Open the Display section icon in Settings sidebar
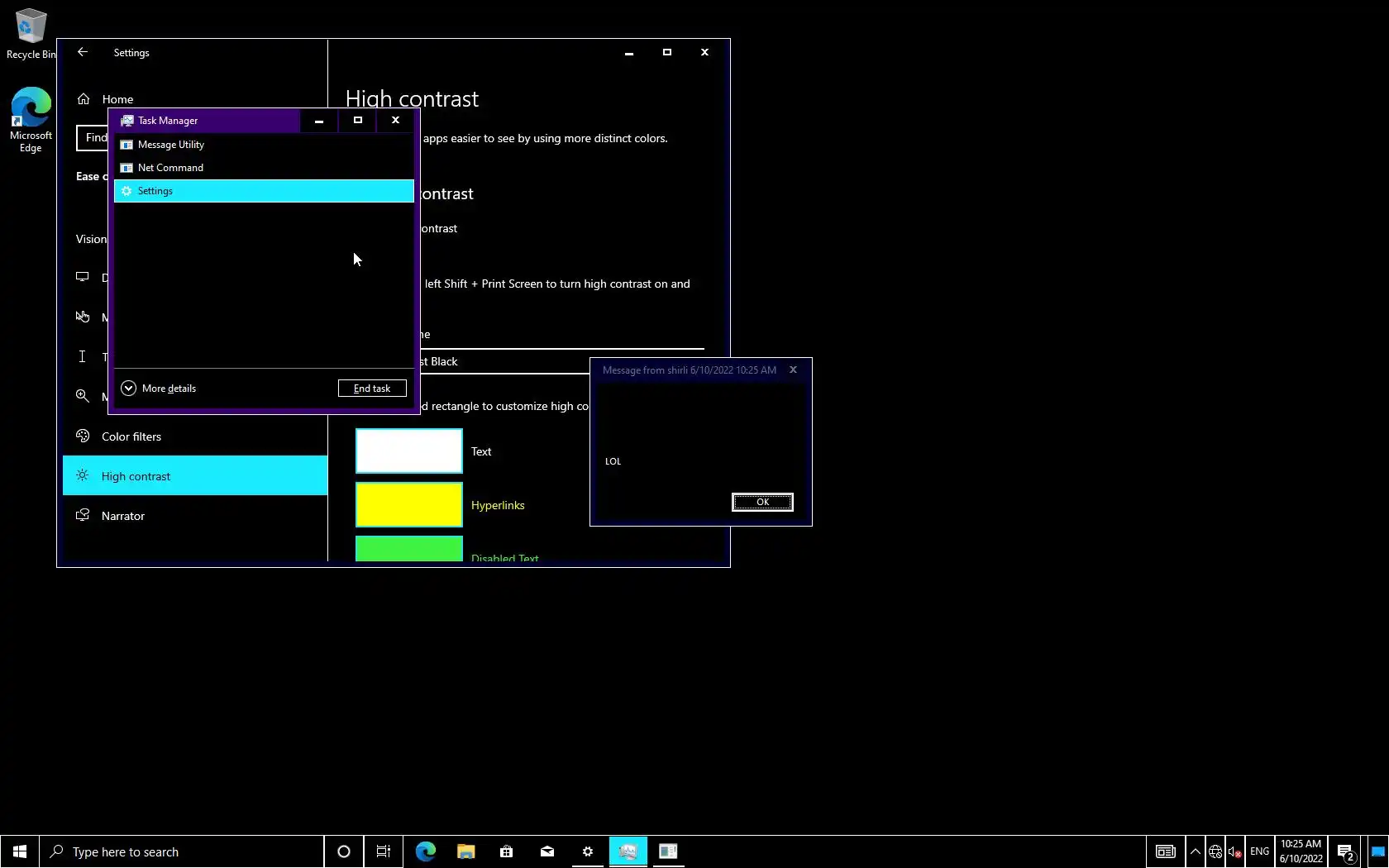 pyautogui.click(x=83, y=277)
